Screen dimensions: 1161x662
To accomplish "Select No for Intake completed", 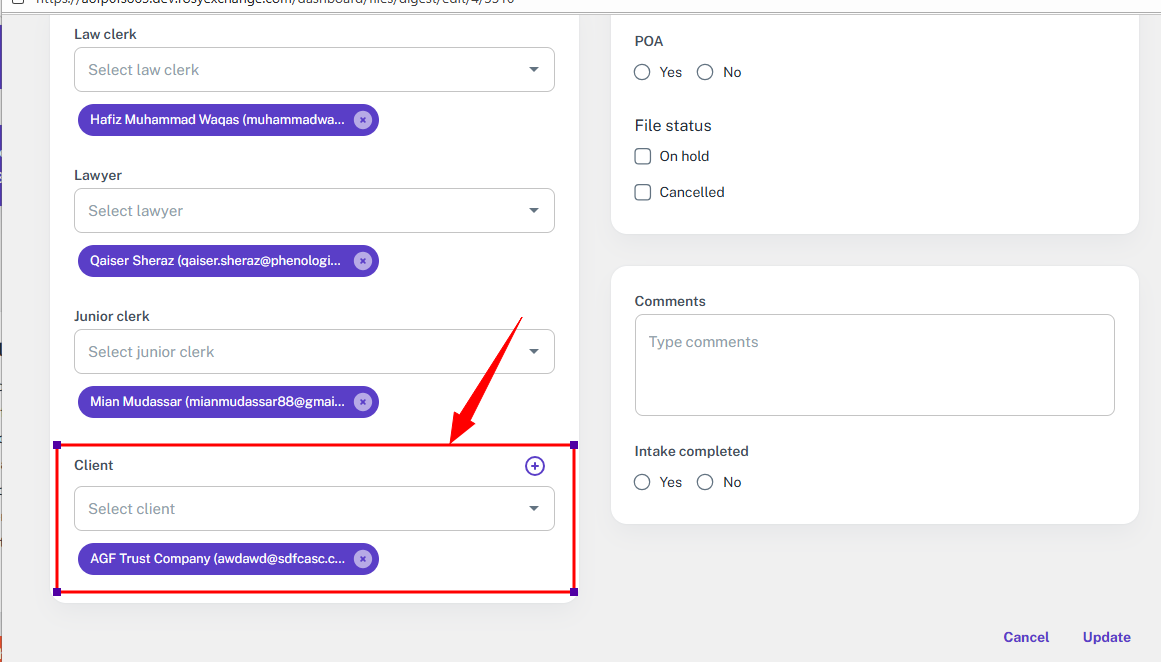I will [x=705, y=482].
